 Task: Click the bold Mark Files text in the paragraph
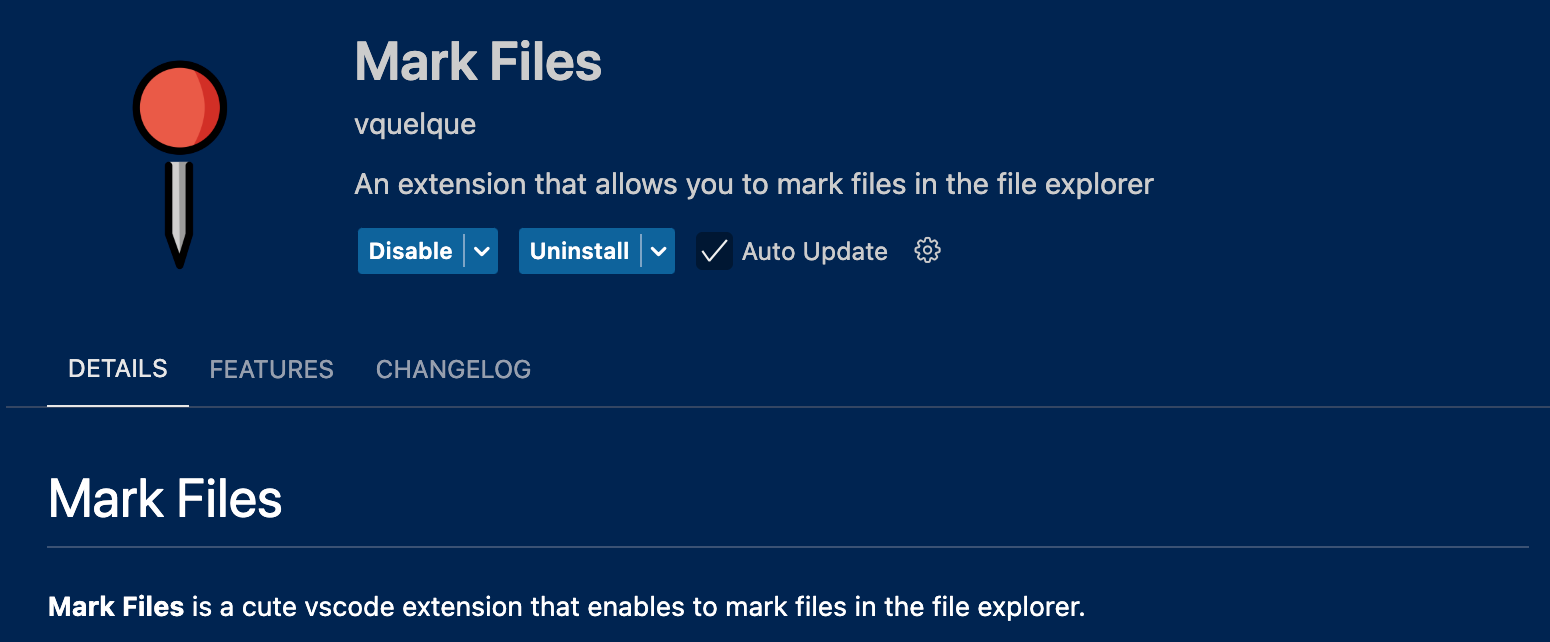coord(116,606)
